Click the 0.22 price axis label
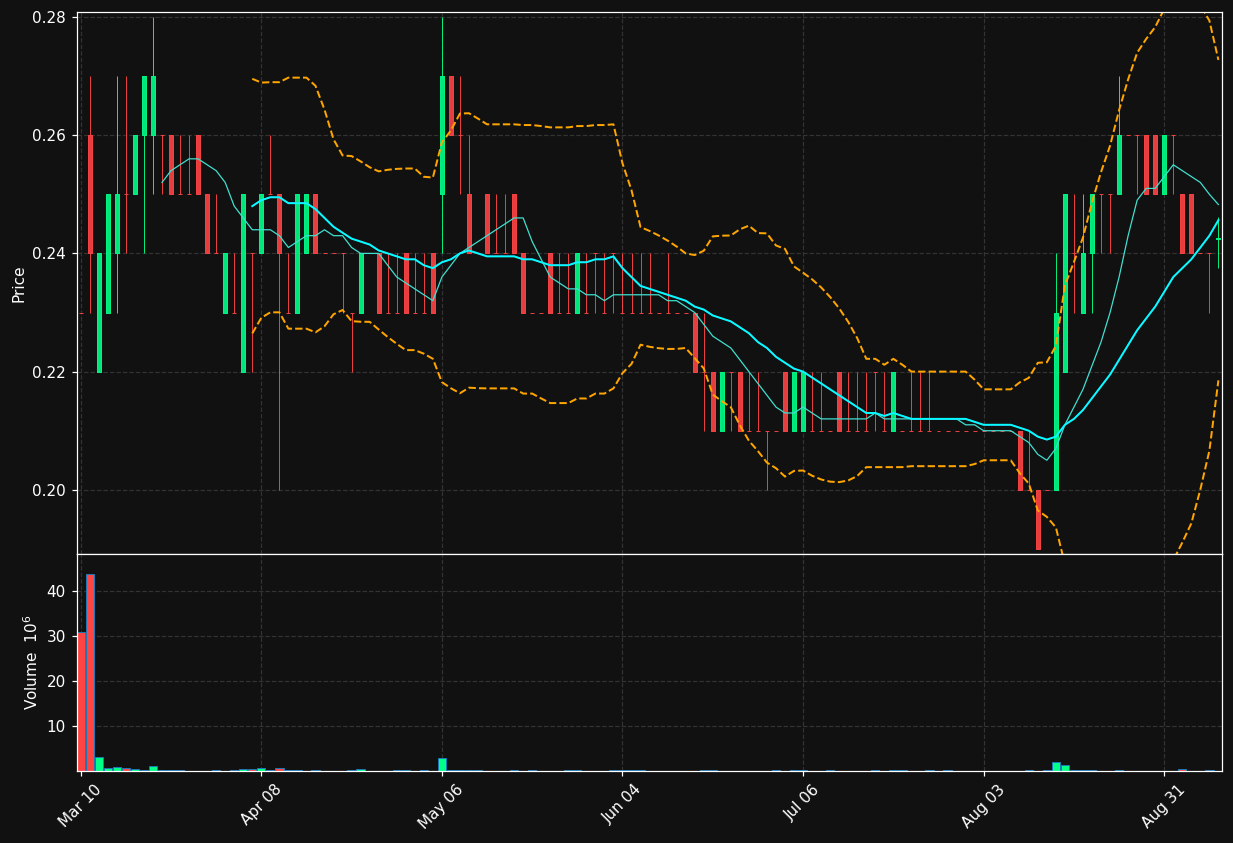 pyautogui.click(x=49, y=372)
